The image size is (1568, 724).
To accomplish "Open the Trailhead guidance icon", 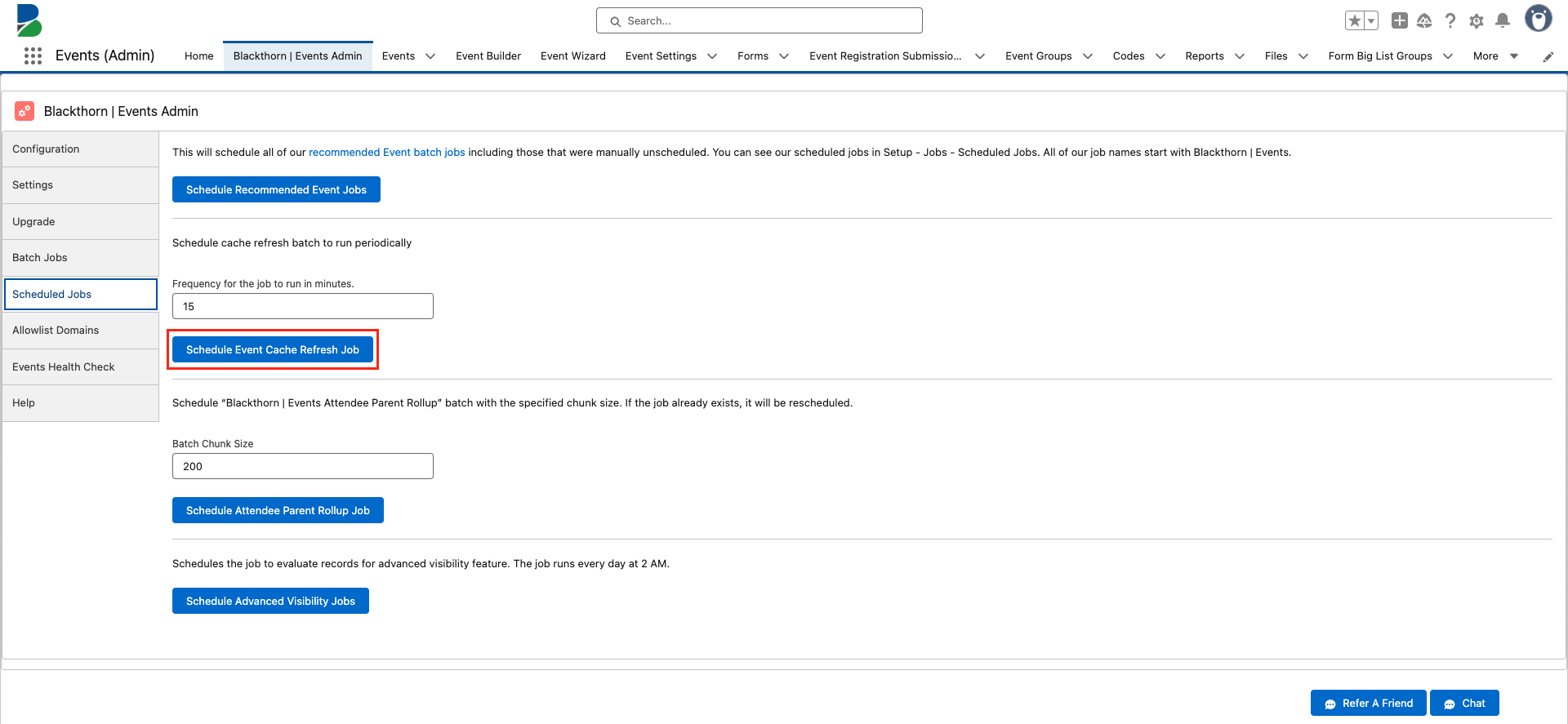I will pyautogui.click(x=1424, y=20).
